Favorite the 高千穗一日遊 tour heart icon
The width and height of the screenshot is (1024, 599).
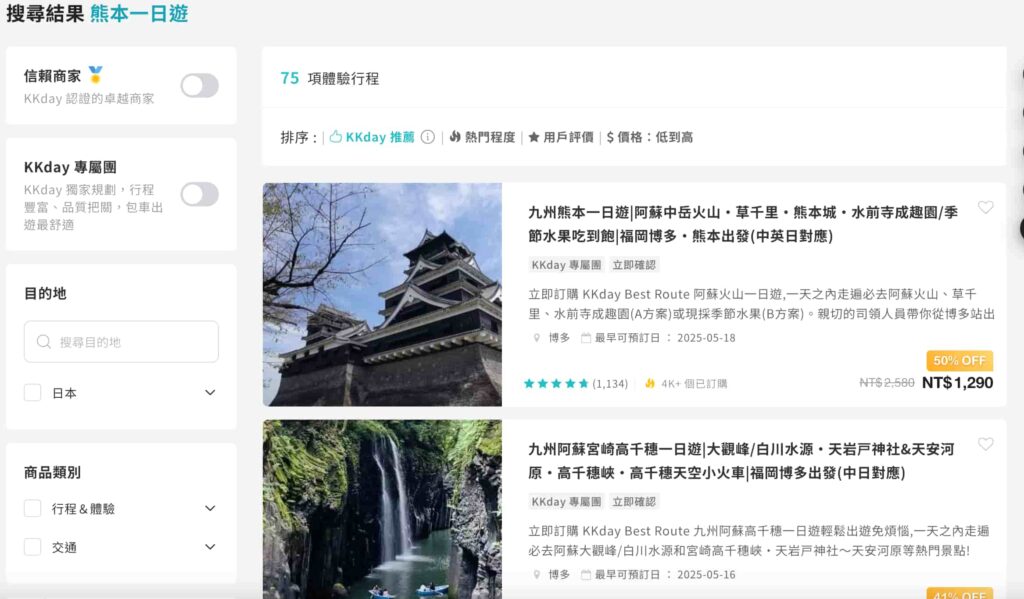(x=985, y=444)
